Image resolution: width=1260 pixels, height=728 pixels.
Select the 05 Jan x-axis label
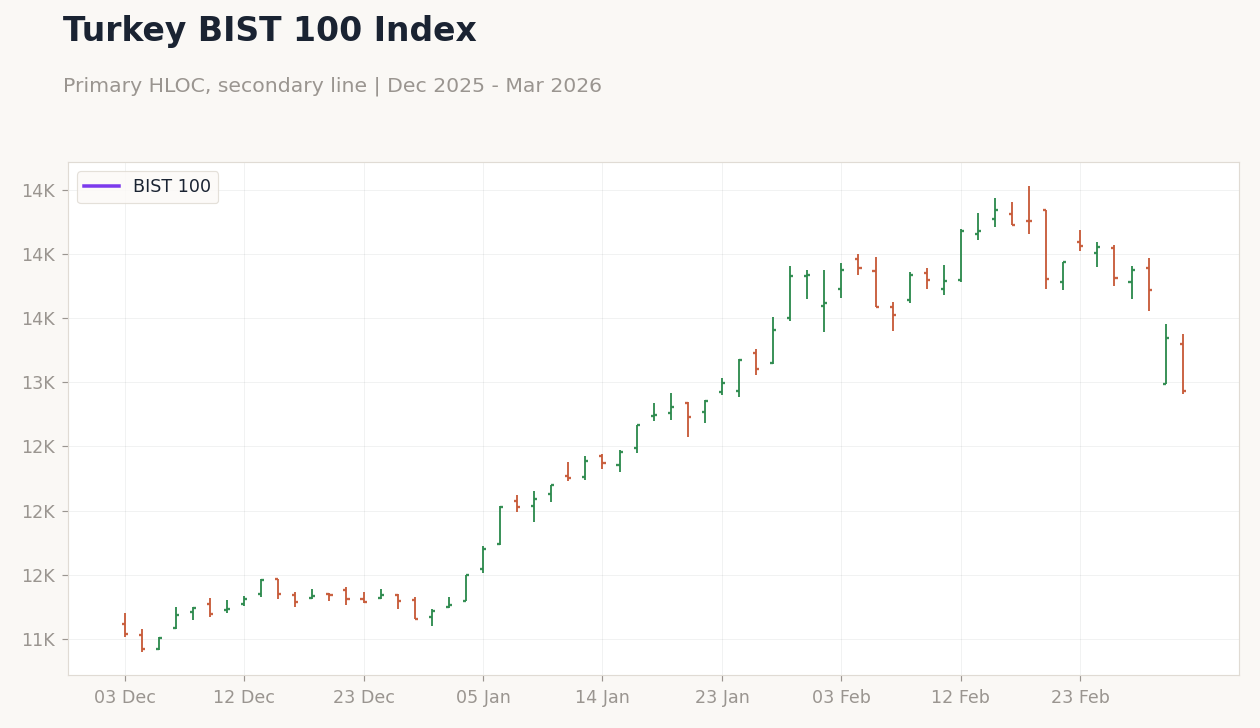483,698
